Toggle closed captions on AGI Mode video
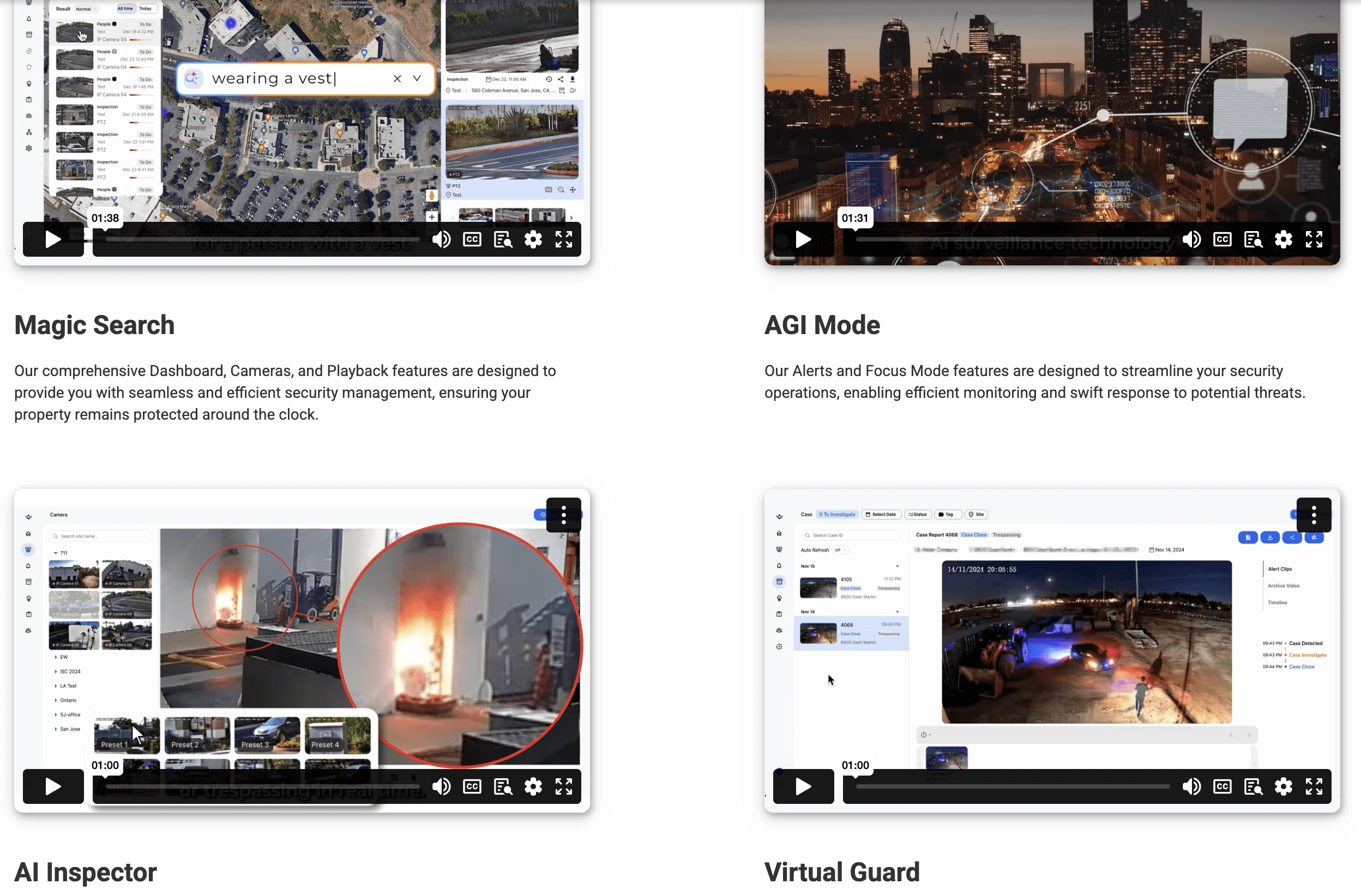This screenshot has height=896, width=1361. coord(1222,239)
